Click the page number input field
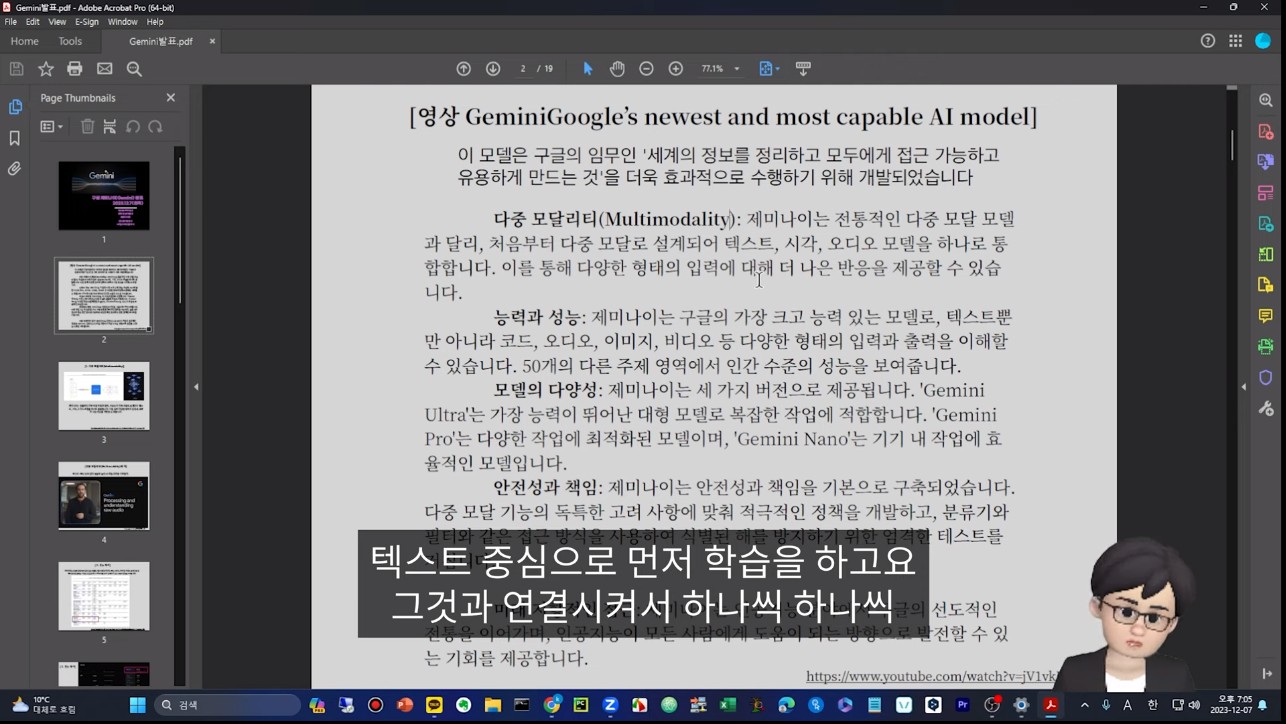 [x=523, y=69]
